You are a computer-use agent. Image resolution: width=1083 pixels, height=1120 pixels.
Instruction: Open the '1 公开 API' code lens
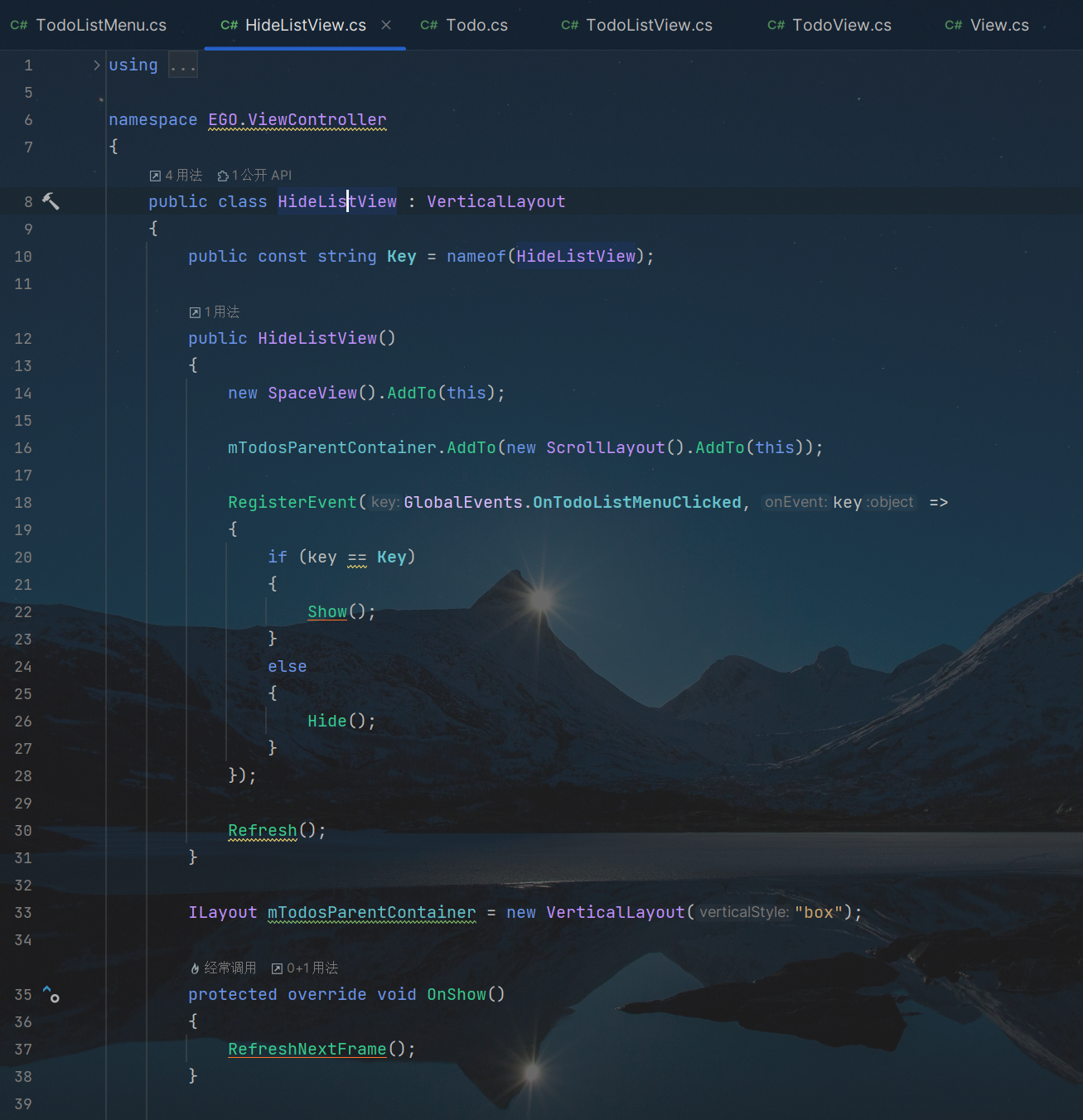254,176
